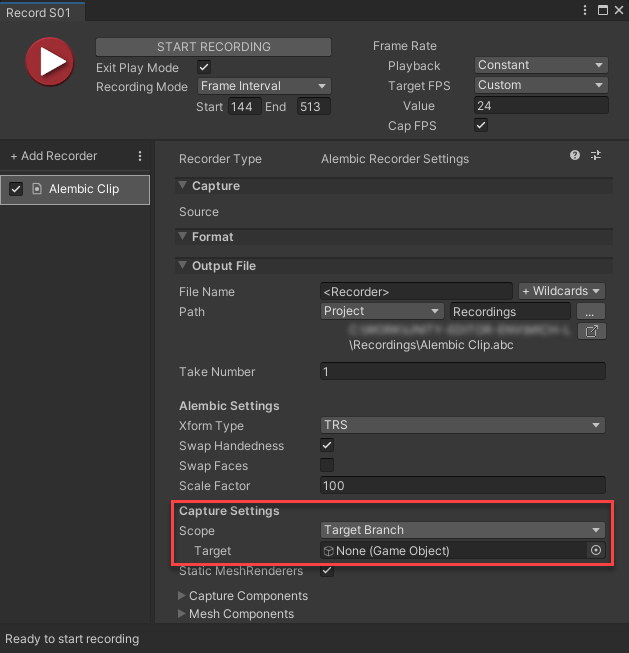The height and width of the screenshot is (653, 629).
Task: Click the browse path ellipsis button
Action: click(591, 312)
